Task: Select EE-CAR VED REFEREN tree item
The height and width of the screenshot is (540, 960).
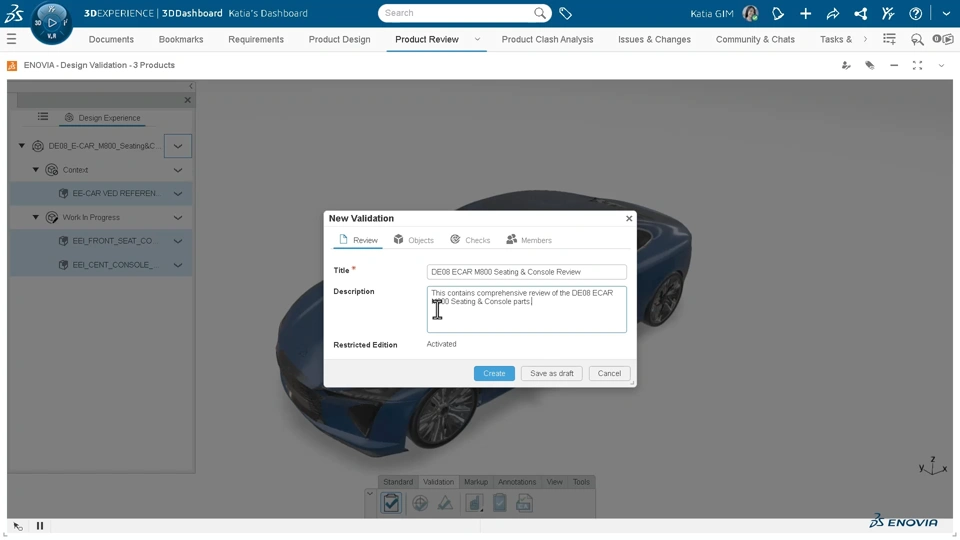Action: [100, 193]
